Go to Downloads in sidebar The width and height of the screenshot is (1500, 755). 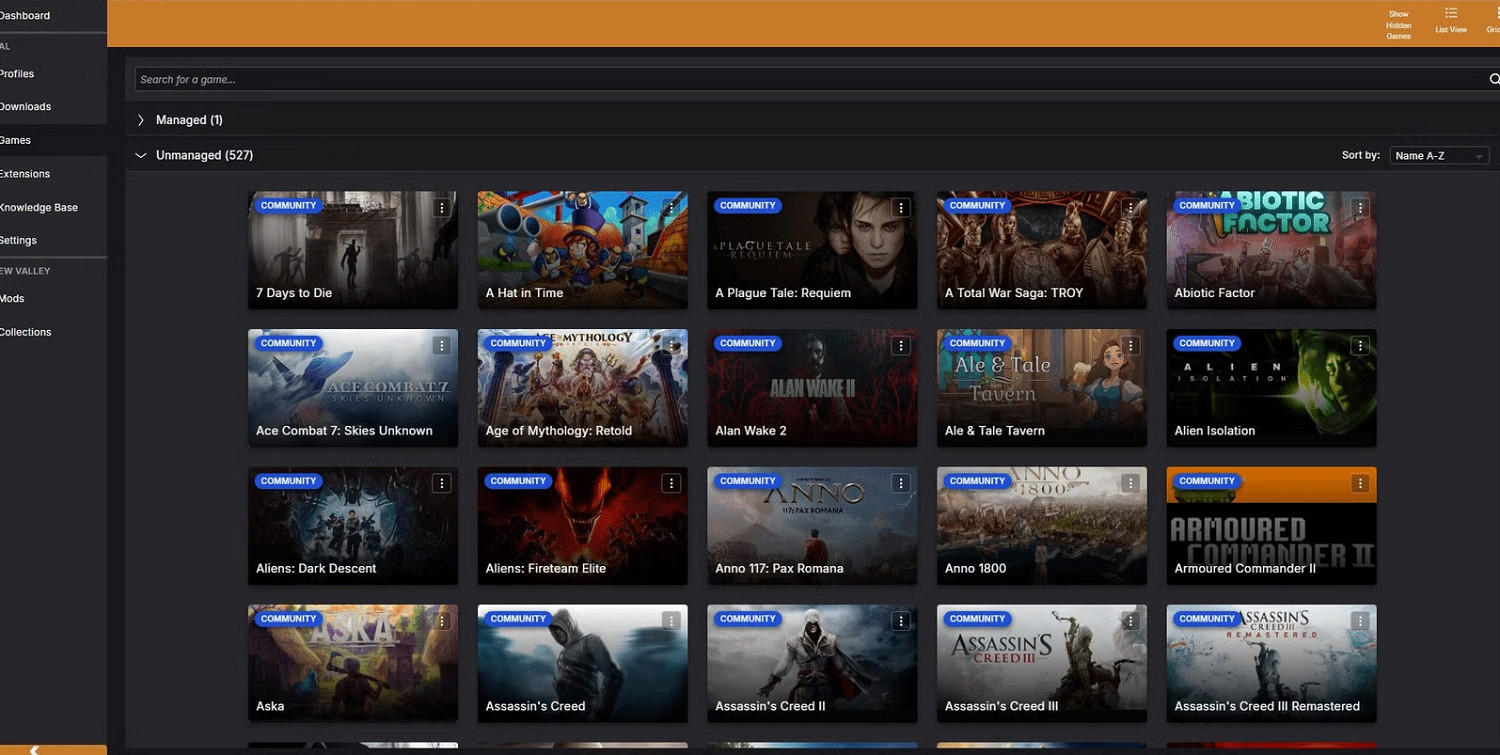pos(26,107)
